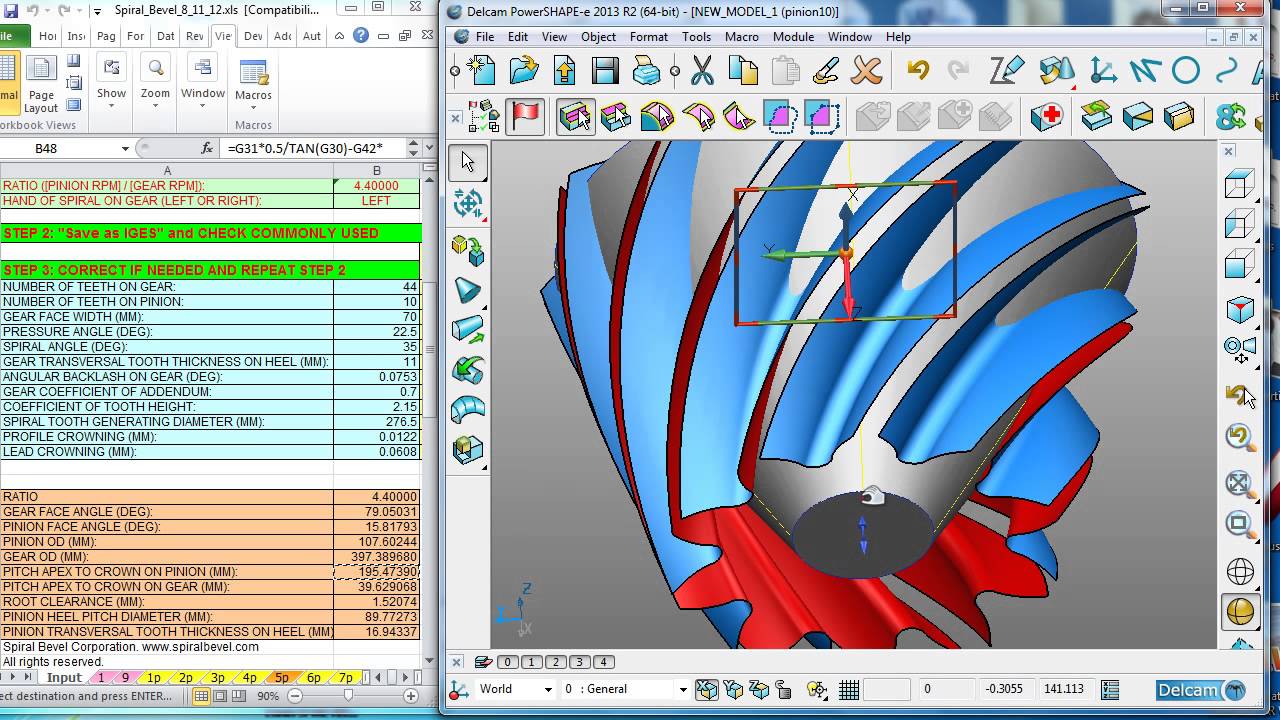Toggle level 0 button in PowerSHAPE
The height and width of the screenshot is (720, 1280).
click(507, 662)
